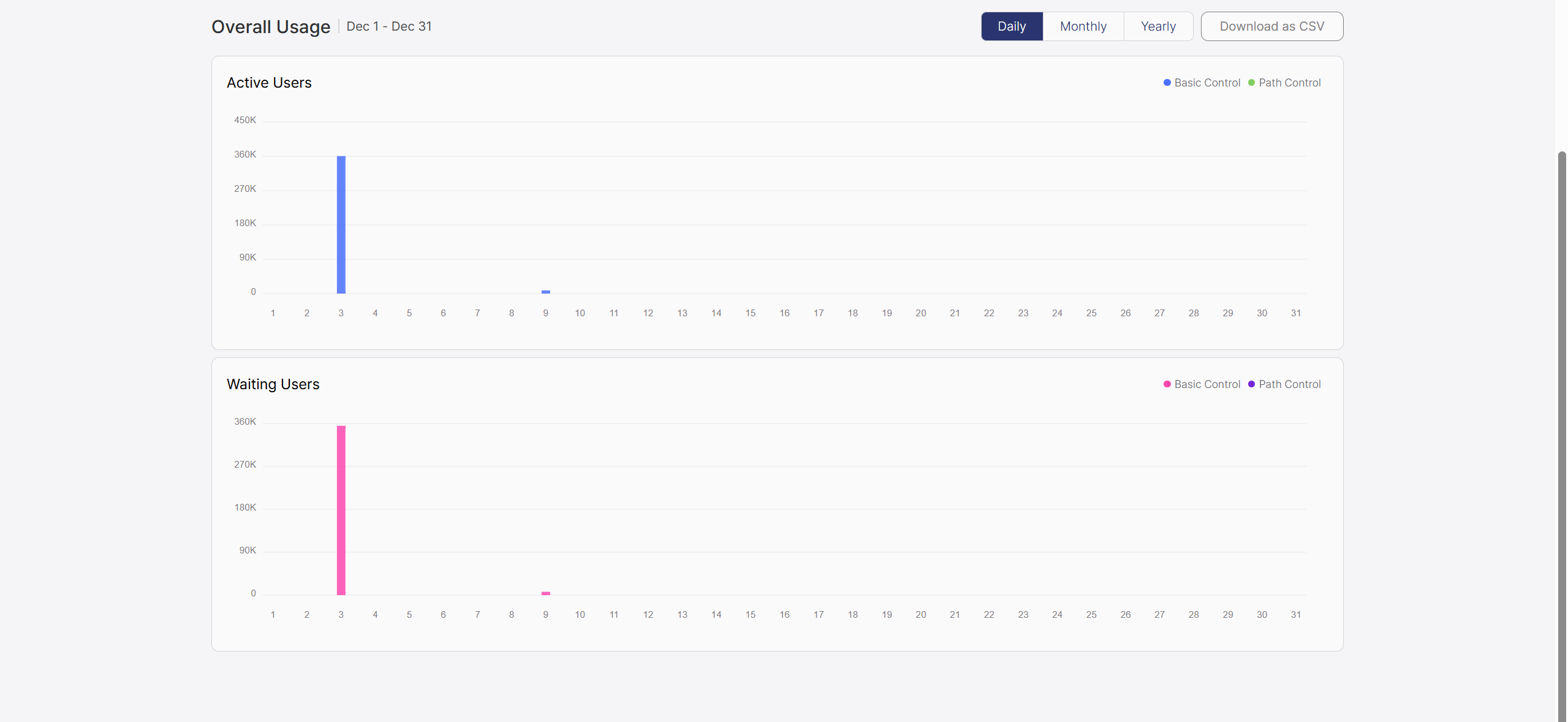The height and width of the screenshot is (722, 1568).
Task: Click the Waiting Users chart title
Action: (x=273, y=384)
